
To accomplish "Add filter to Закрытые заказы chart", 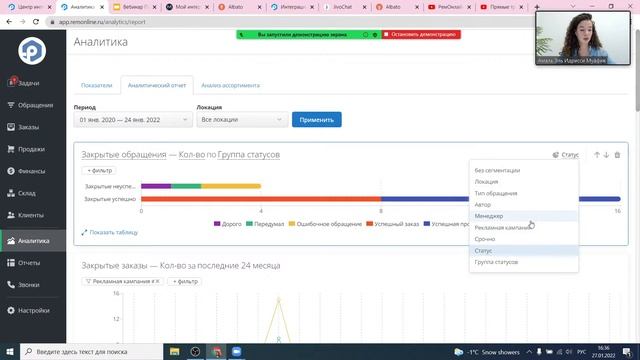I will coord(184,281).
